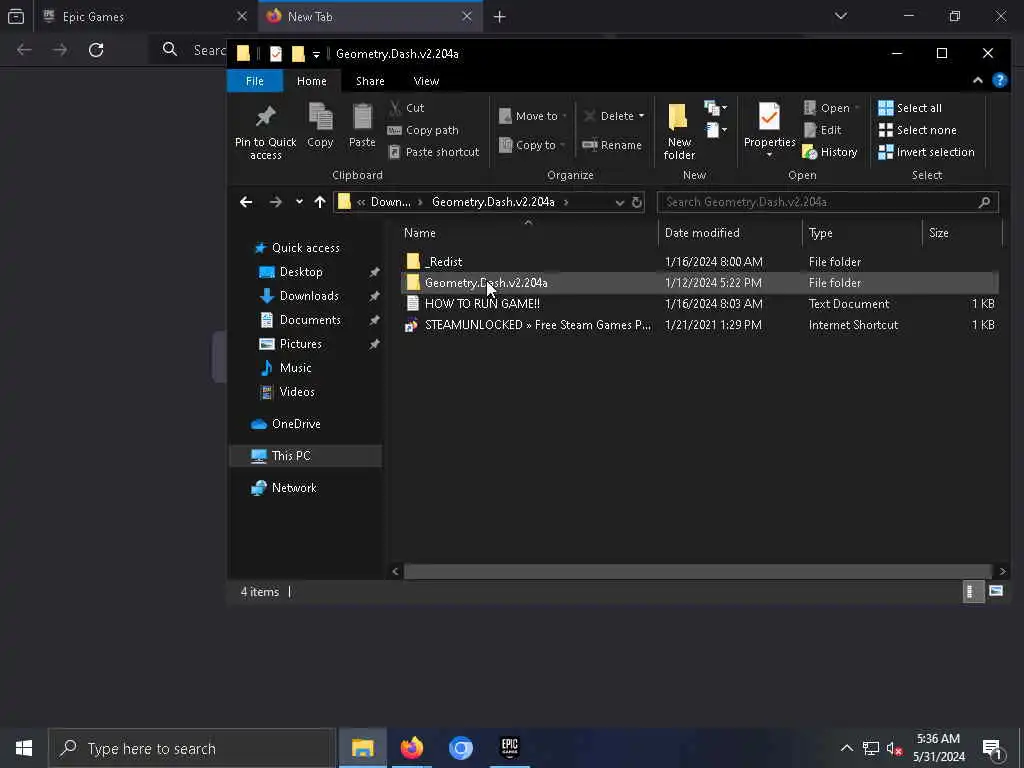Choose Cut in the Clipboard group

pyautogui.click(x=406, y=108)
